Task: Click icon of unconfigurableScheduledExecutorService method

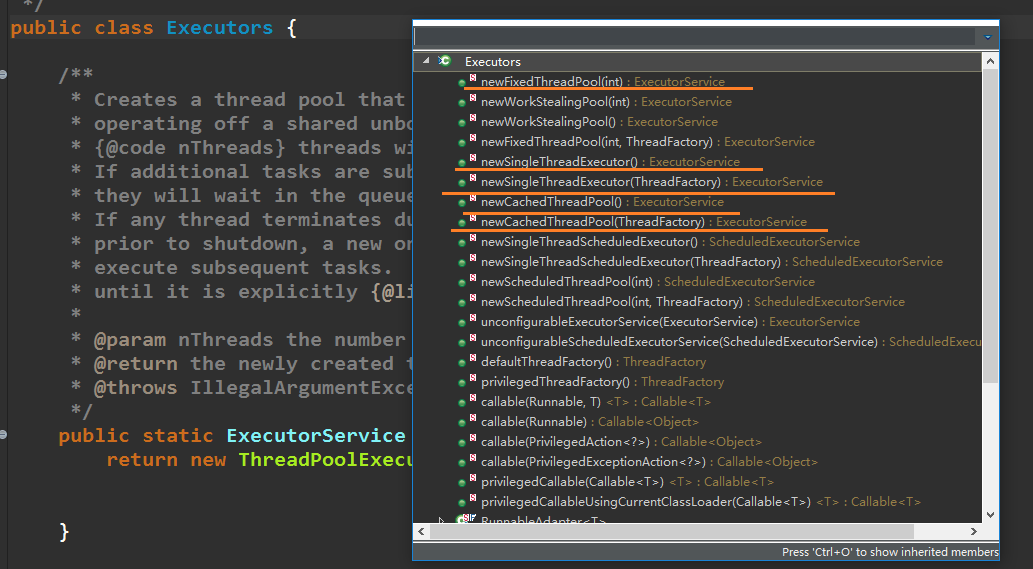Action: pos(466,342)
